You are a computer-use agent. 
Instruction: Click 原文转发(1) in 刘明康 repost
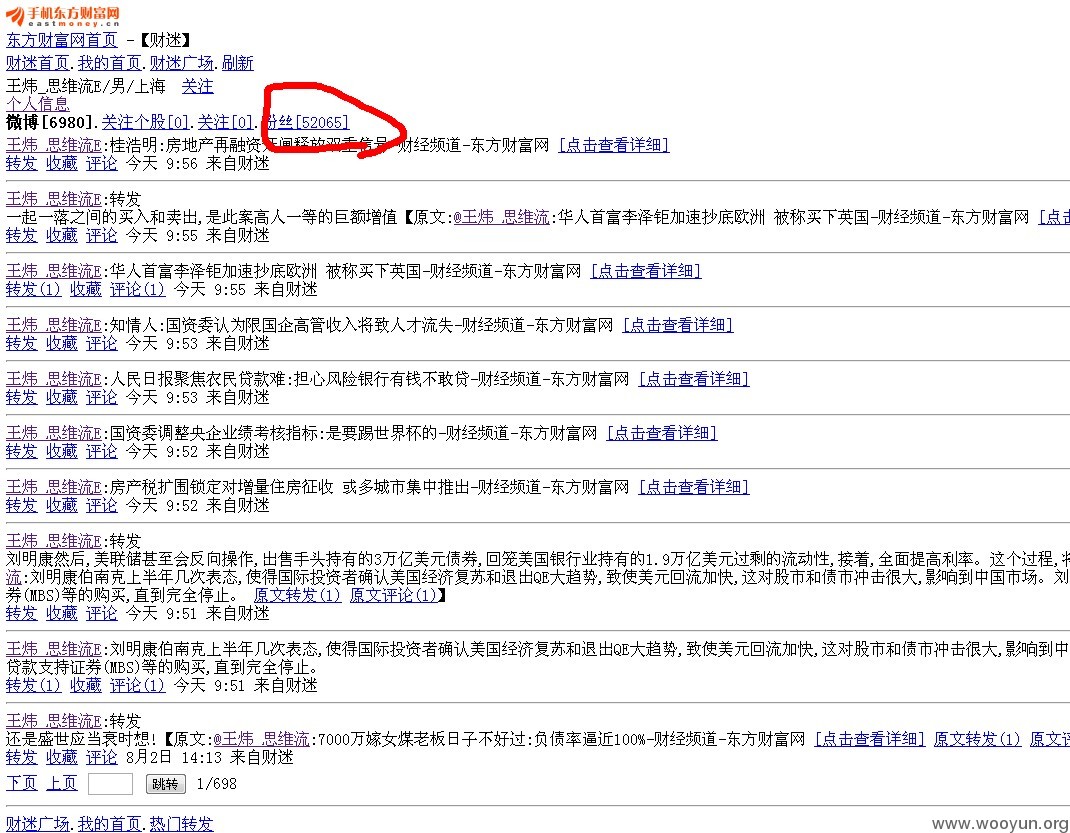[x=298, y=595]
